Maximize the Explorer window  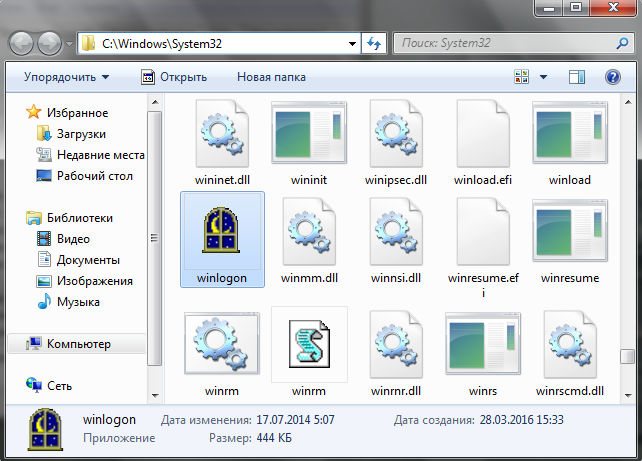click(x=576, y=8)
